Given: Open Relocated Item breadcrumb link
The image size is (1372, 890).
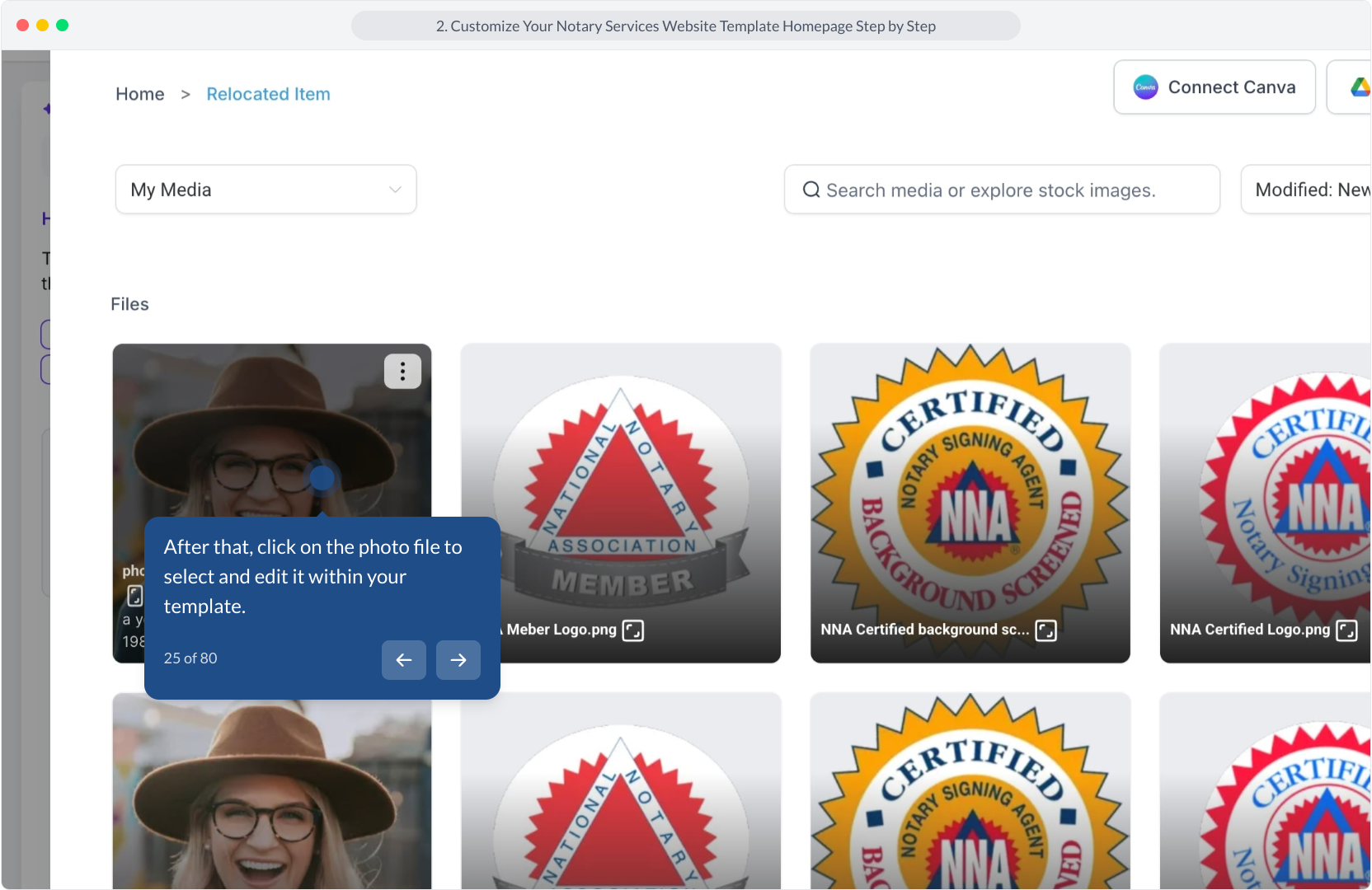Looking at the screenshot, I should [x=268, y=94].
